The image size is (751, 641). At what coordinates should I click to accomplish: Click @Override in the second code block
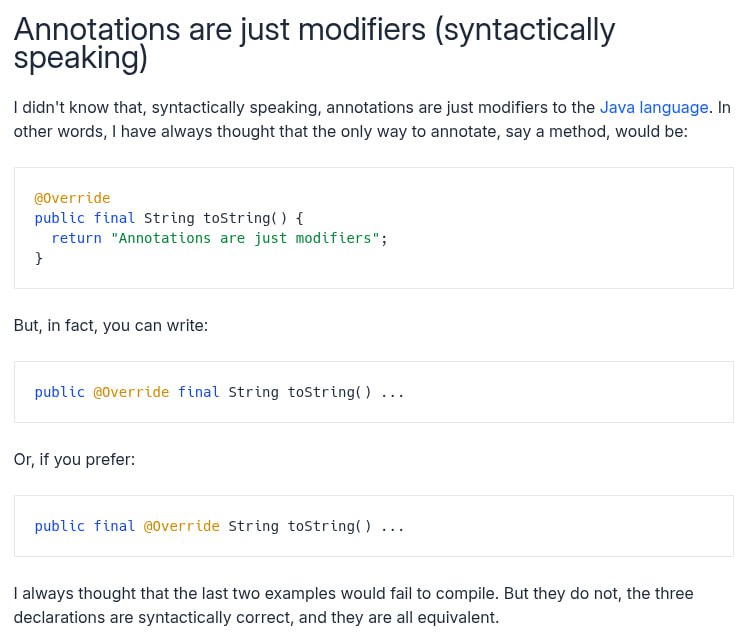[131, 392]
